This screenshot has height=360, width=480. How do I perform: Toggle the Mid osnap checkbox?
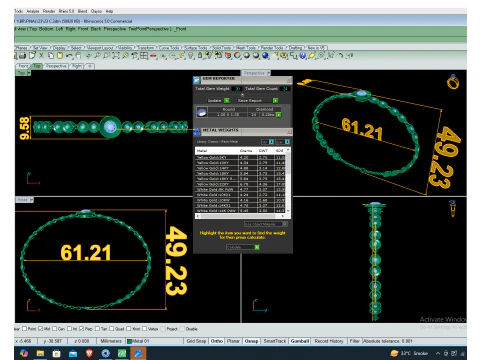coord(40,329)
